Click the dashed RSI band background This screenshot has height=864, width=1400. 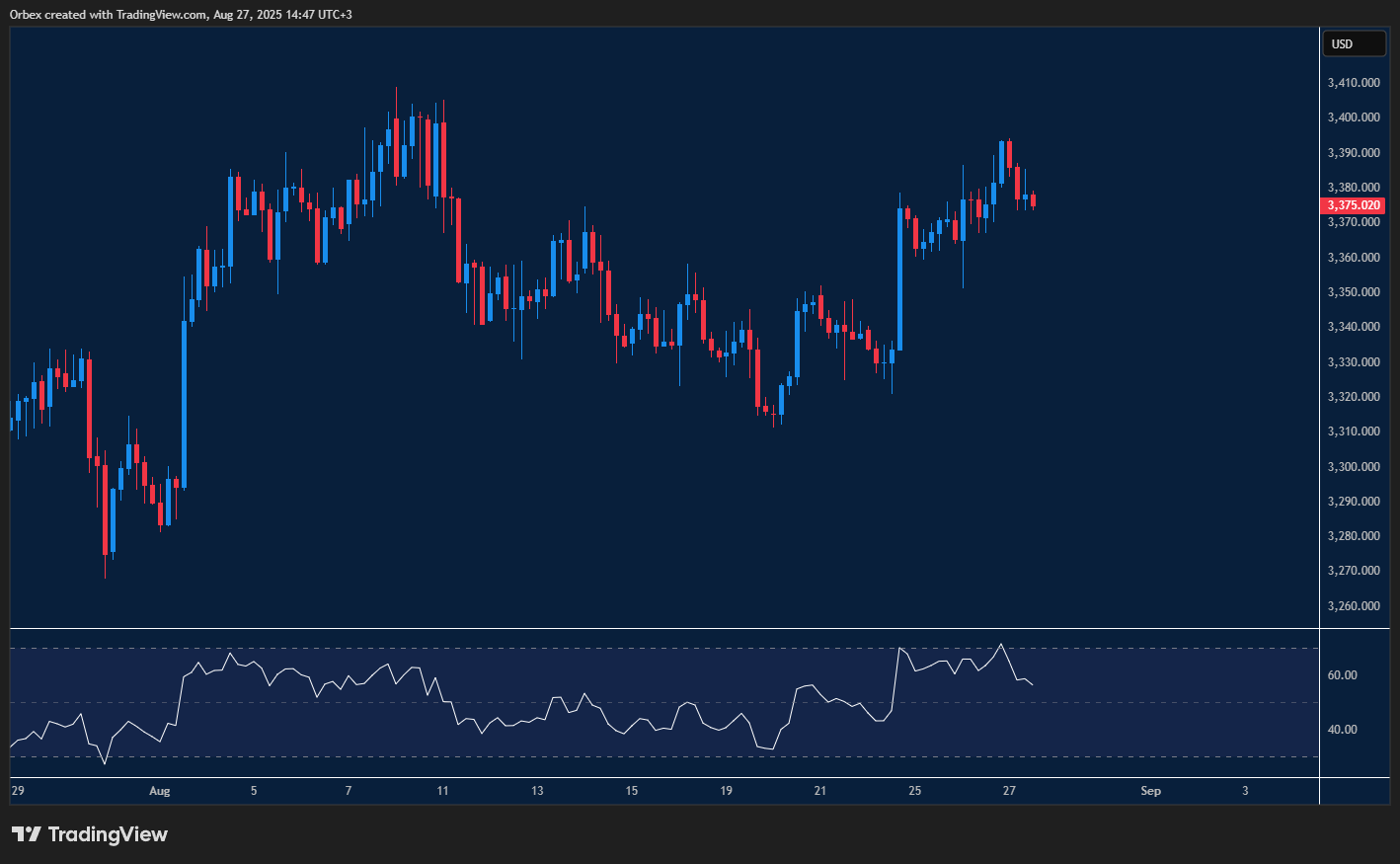click(x=1185, y=701)
